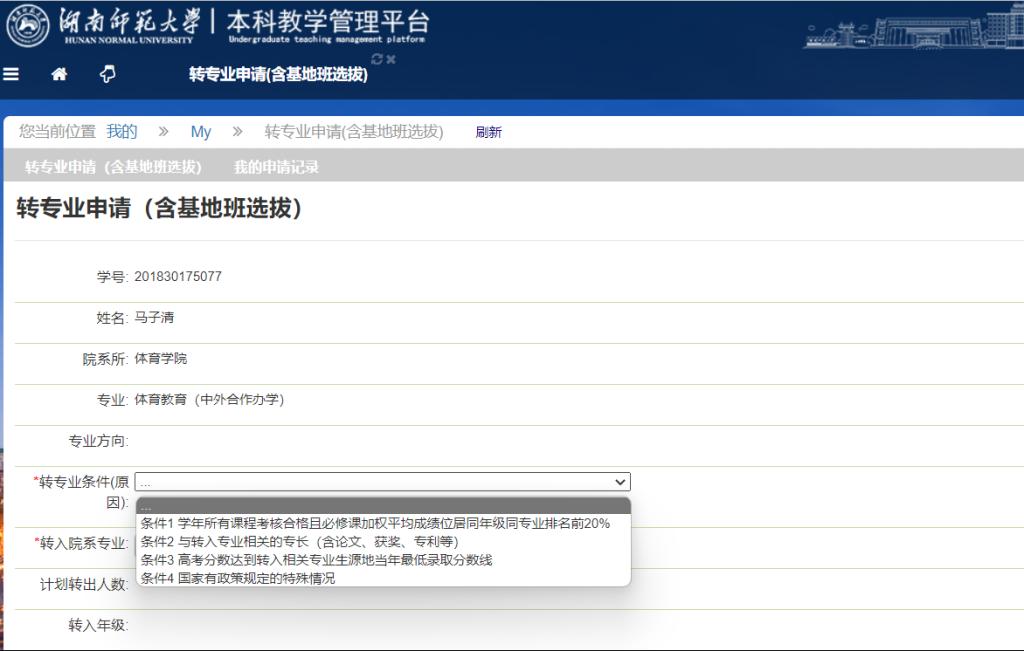Click the My breadcrumb link
Viewport: 1024px width, 651px height.
click(201, 132)
